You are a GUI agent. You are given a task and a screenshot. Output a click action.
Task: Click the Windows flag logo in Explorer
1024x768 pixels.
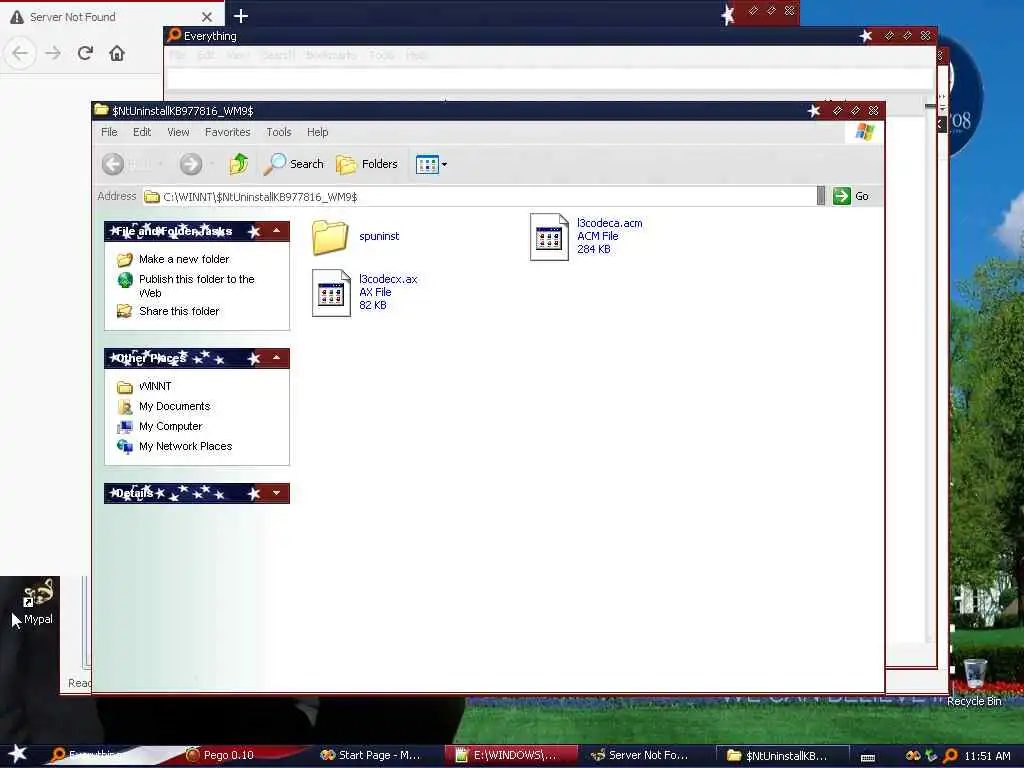point(865,133)
